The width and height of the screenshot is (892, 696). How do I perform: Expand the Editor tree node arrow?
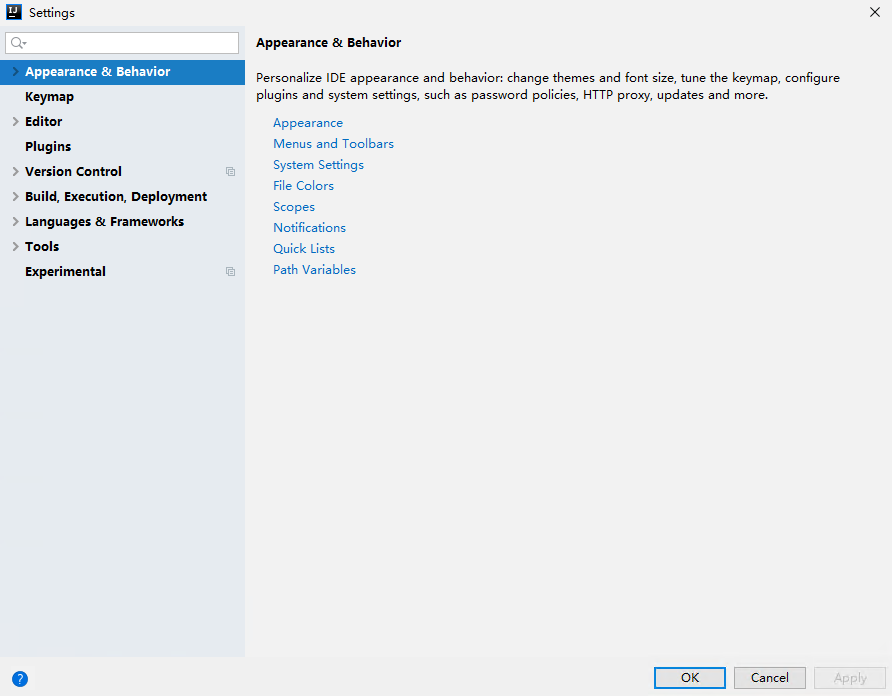15,121
